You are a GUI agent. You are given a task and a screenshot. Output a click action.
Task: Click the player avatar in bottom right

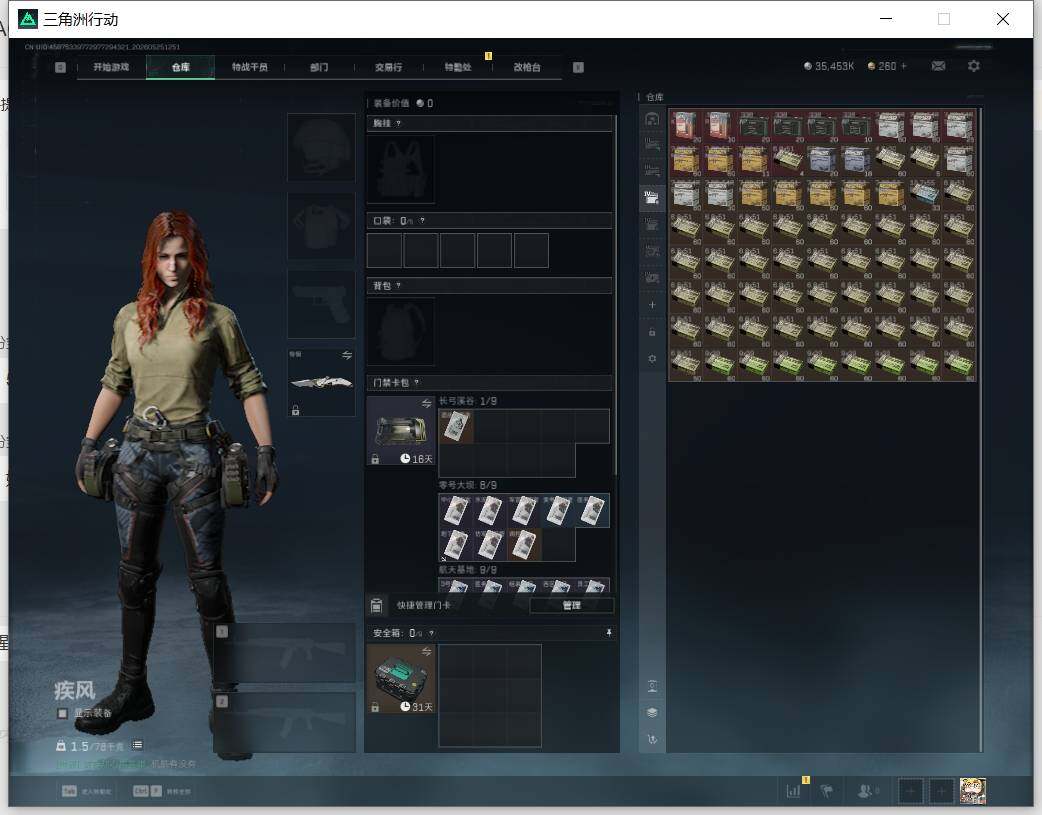(973, 791)
